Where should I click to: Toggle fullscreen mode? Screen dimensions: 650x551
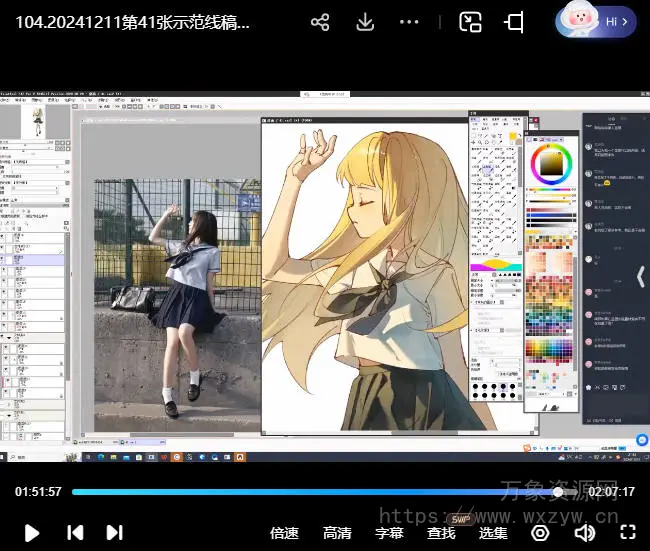coord(627,533)
